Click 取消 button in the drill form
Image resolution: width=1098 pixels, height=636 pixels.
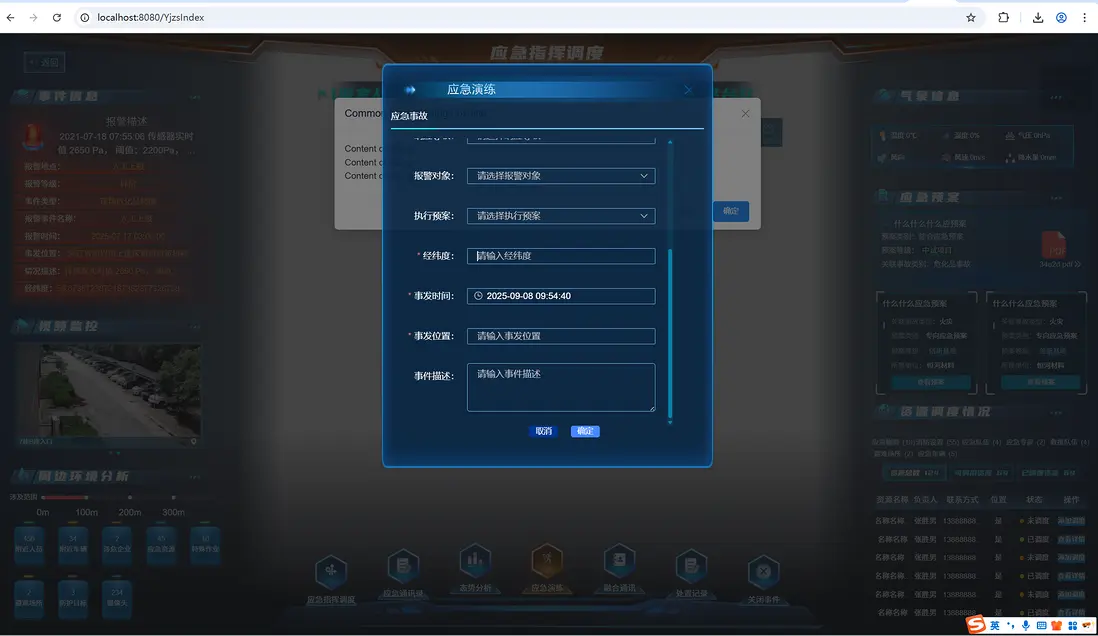click(543, 431)
